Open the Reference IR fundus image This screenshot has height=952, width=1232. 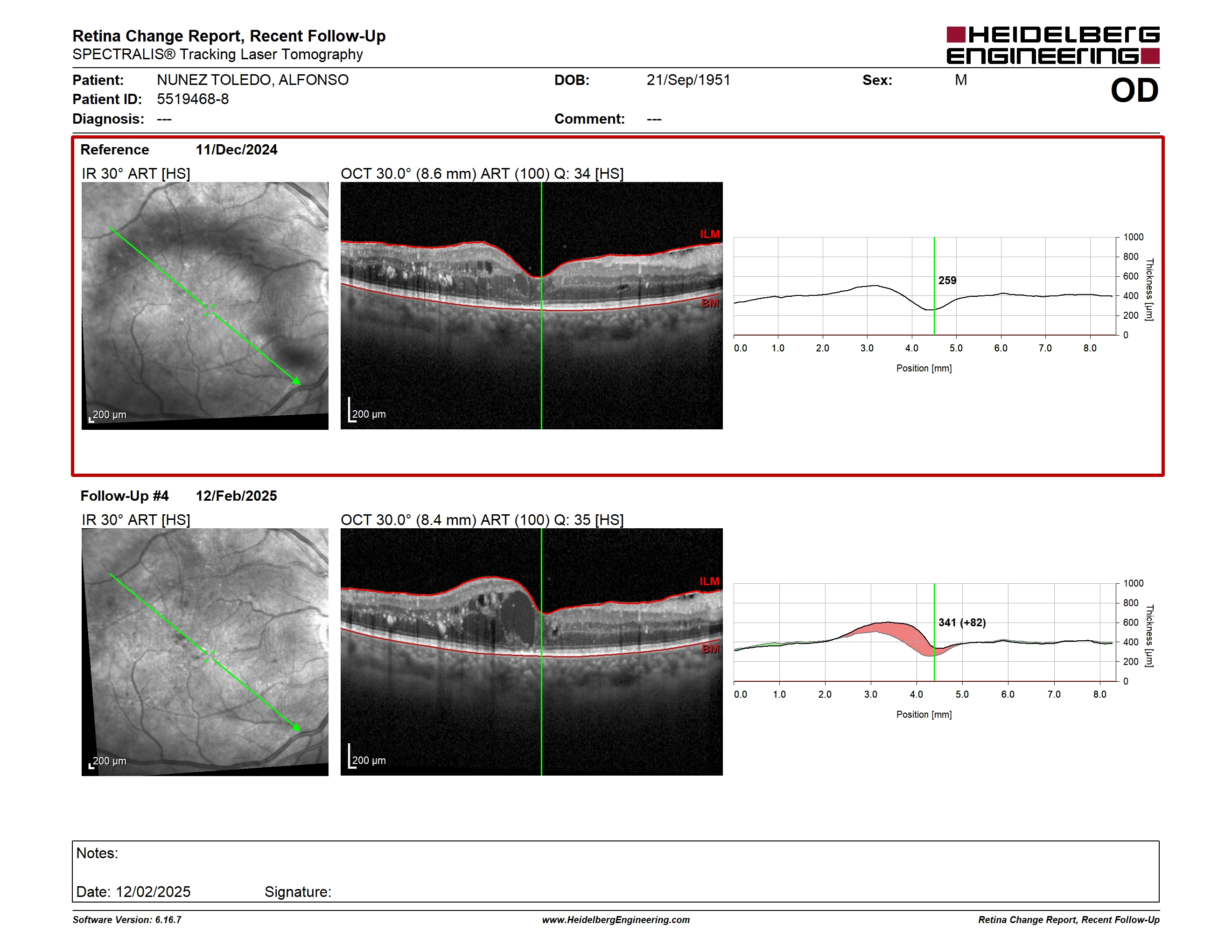[205, 305]
